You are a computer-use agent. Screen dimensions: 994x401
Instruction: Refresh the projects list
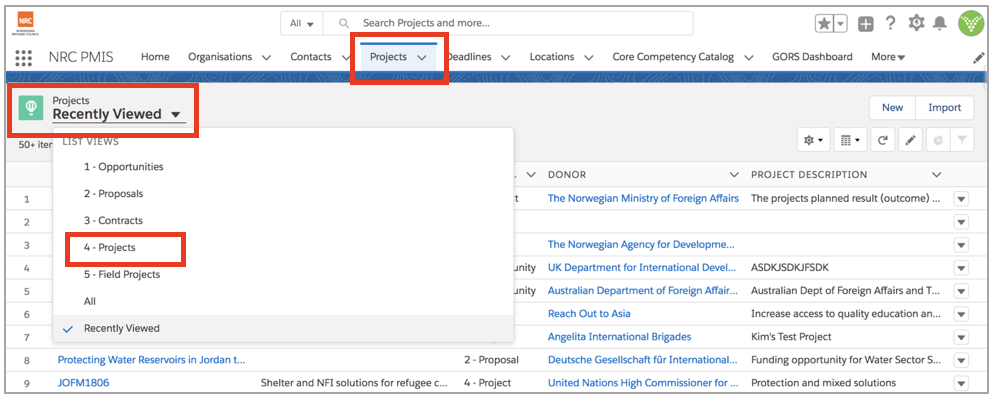coord(882,140)
